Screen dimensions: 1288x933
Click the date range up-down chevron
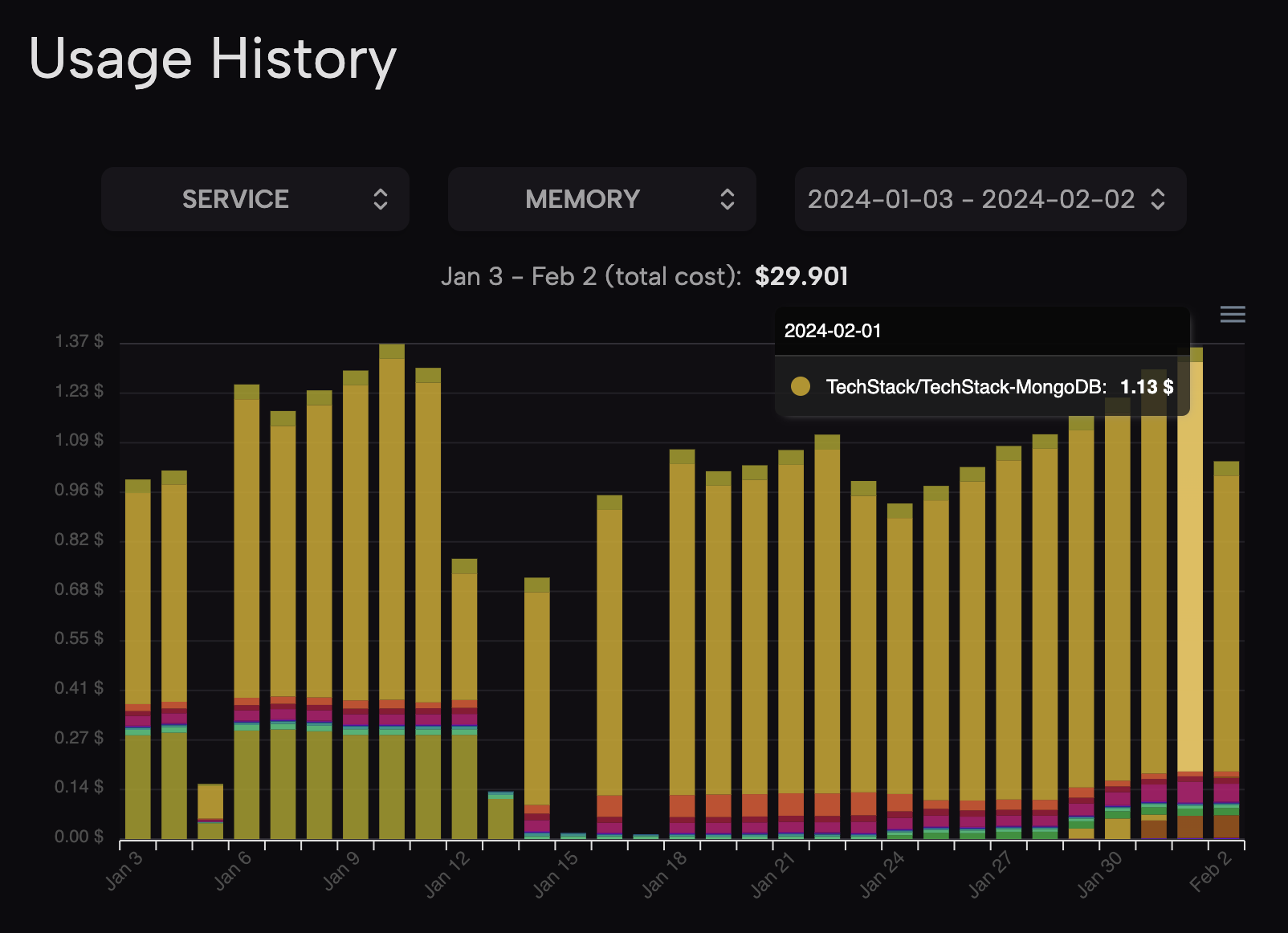coord(1158,199)
